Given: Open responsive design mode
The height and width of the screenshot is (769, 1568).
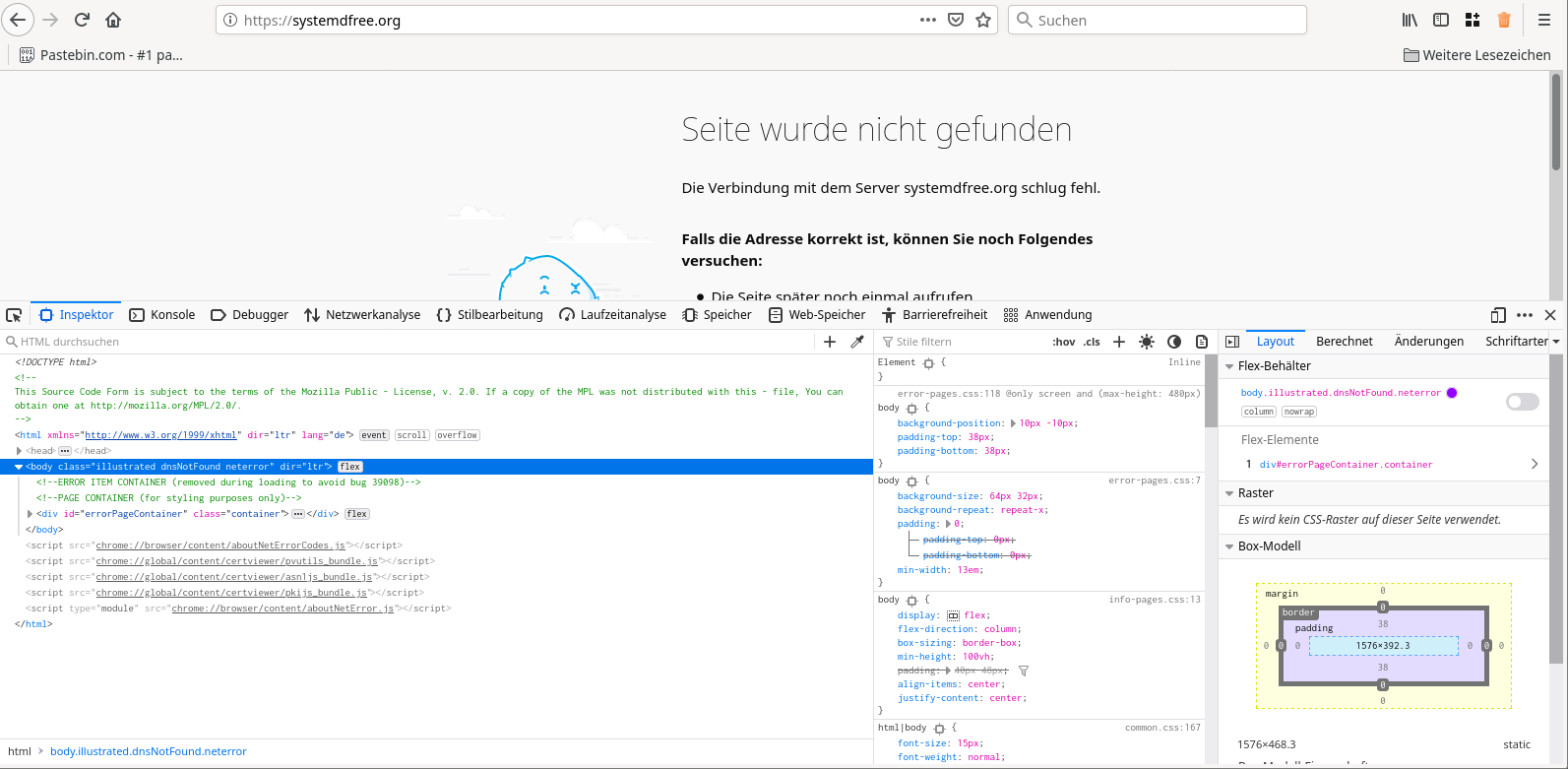Looking at the screenshot, I should pos(1498,315).
